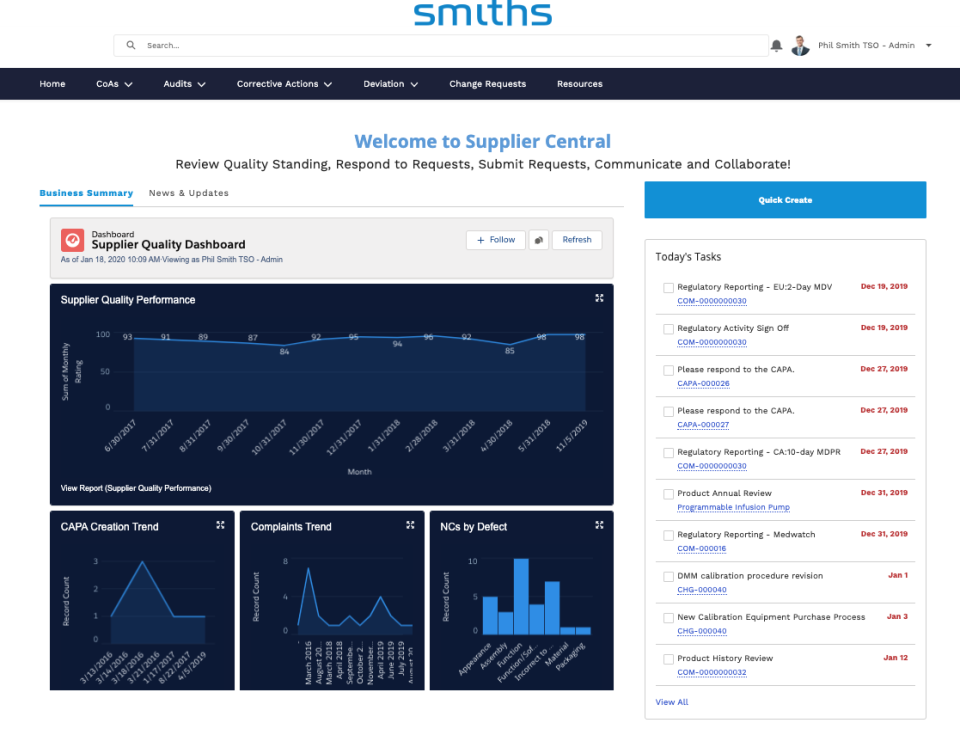Click the tallest Function bar in NCs chart
Image resolution: width=960 pixels, height=729 pixels.
(521, 596)
